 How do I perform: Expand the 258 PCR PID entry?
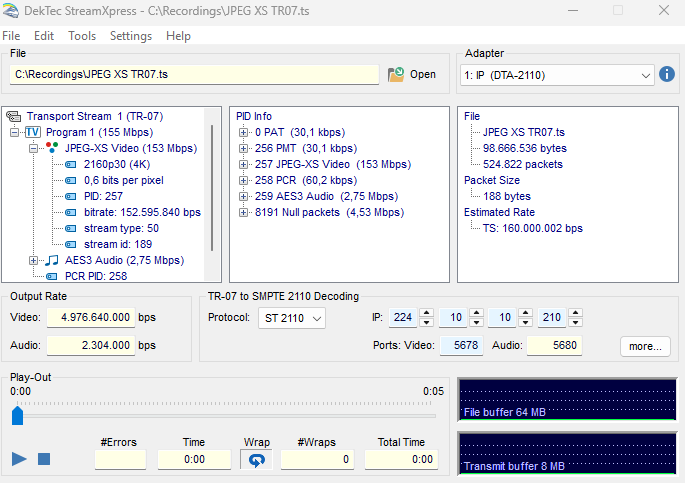pyautogui.click(x=243, y=180)
